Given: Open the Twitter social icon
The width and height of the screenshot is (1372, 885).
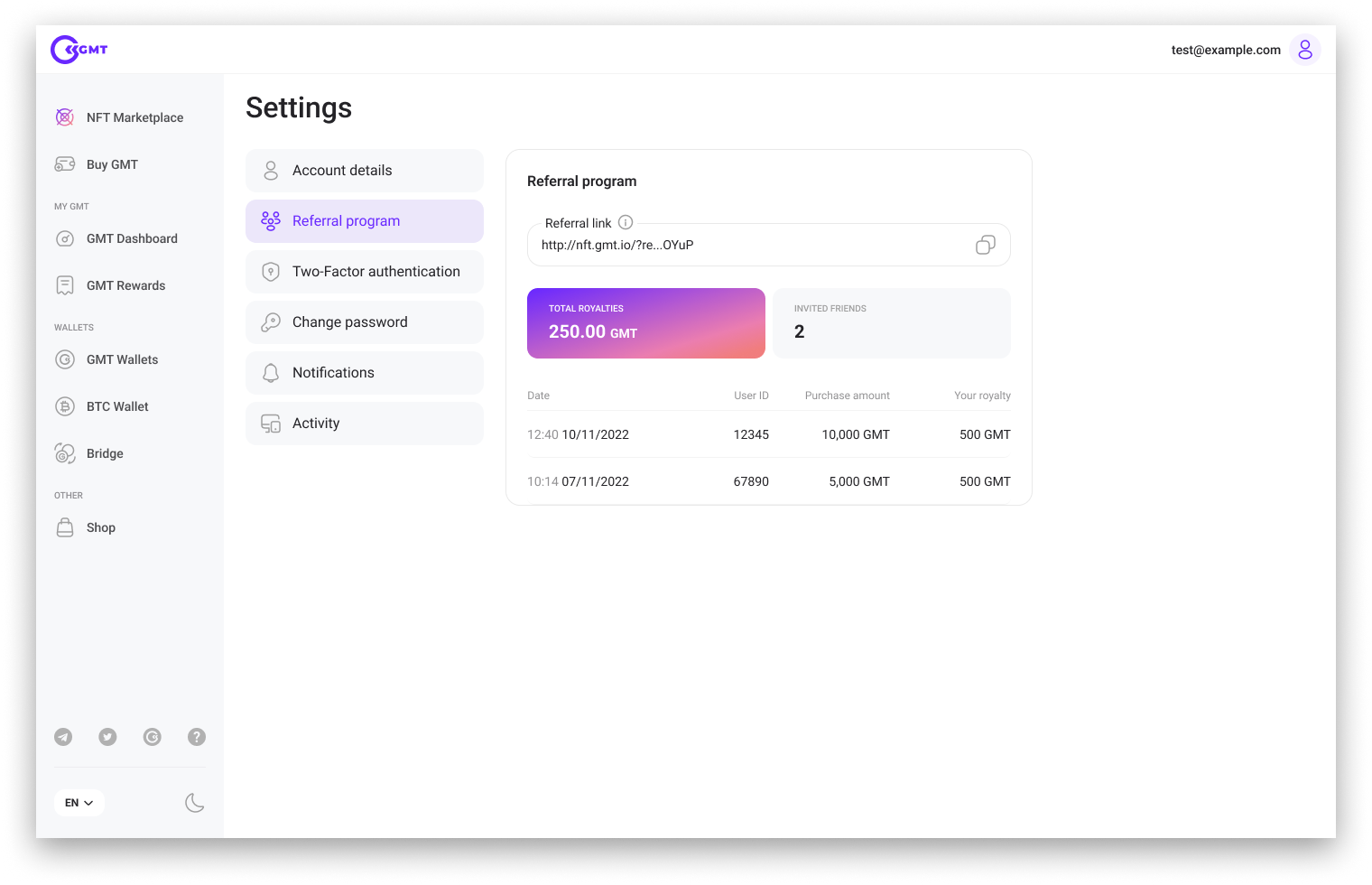Looking at the screenshot, I should [107, 737].
